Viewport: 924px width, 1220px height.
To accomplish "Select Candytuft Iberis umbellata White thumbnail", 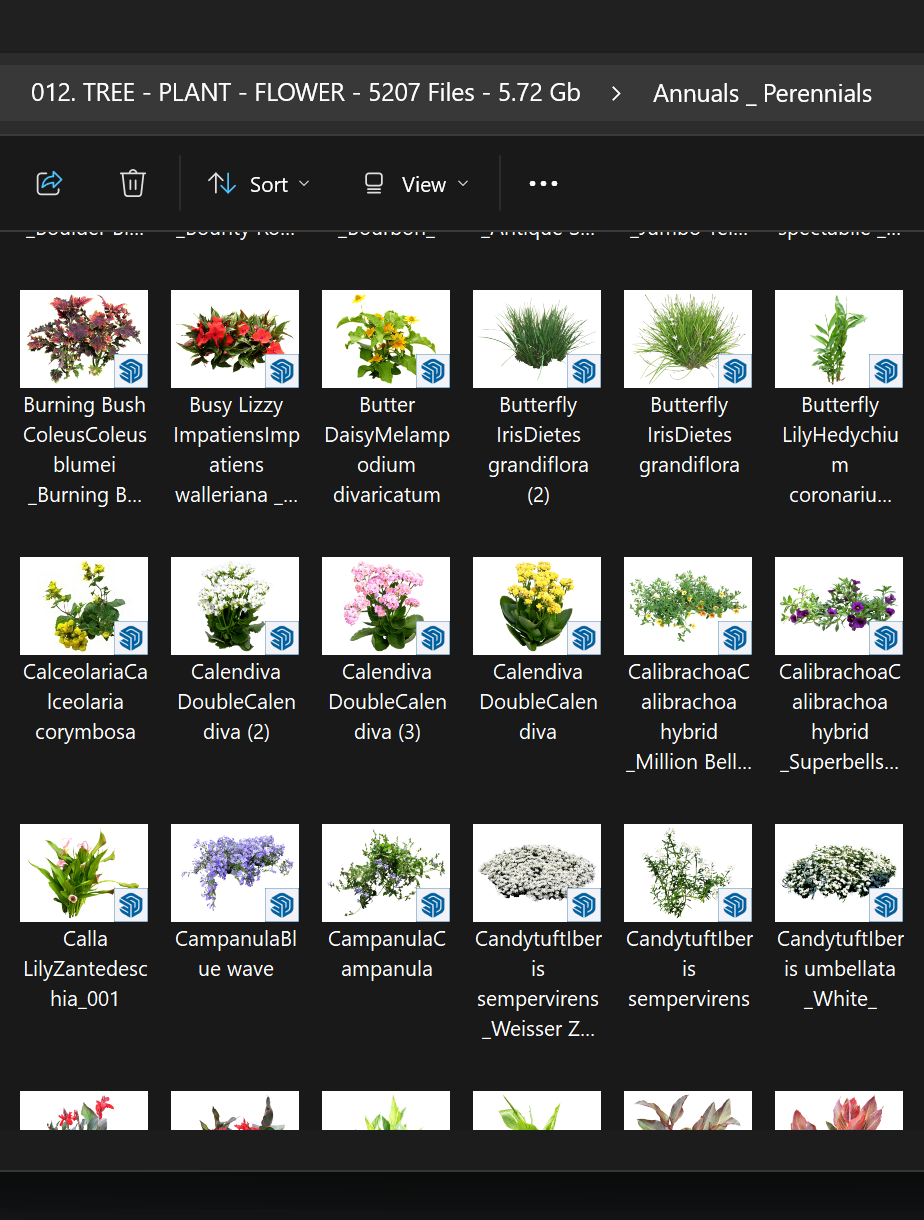I will (839, 873).
